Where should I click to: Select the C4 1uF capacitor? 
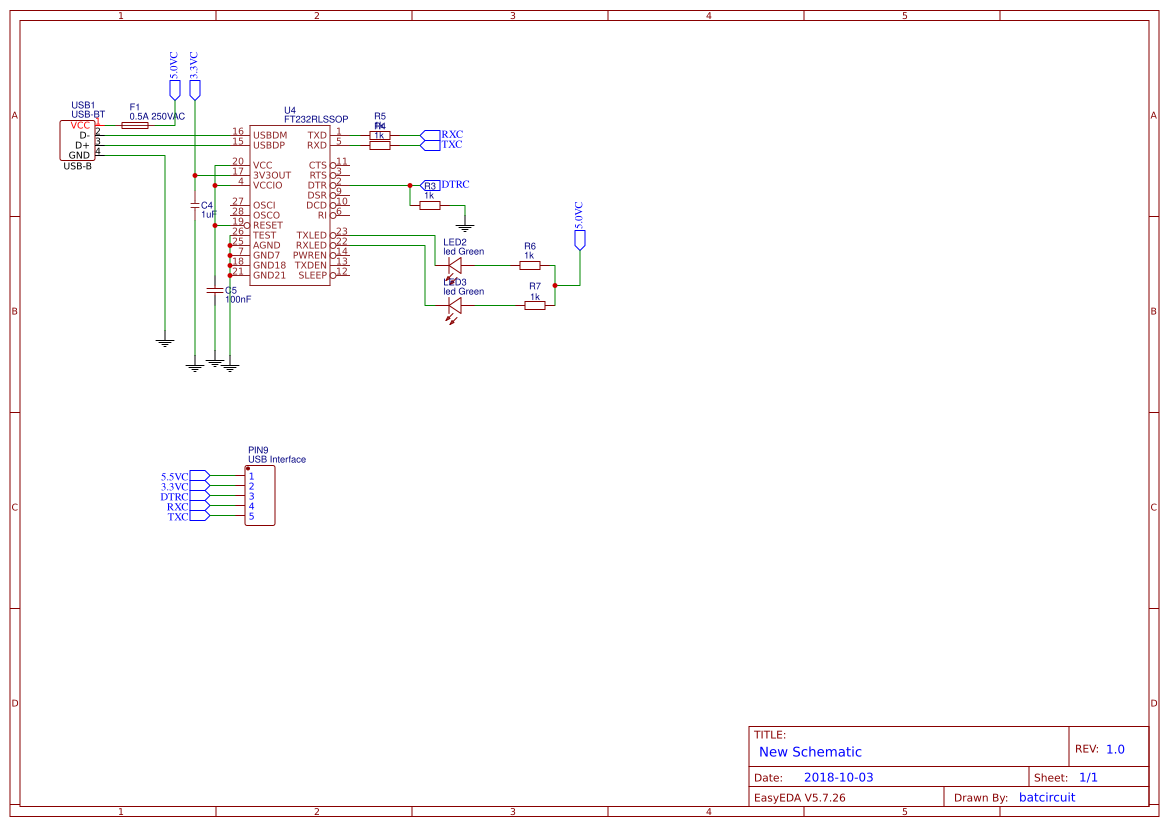195,205
